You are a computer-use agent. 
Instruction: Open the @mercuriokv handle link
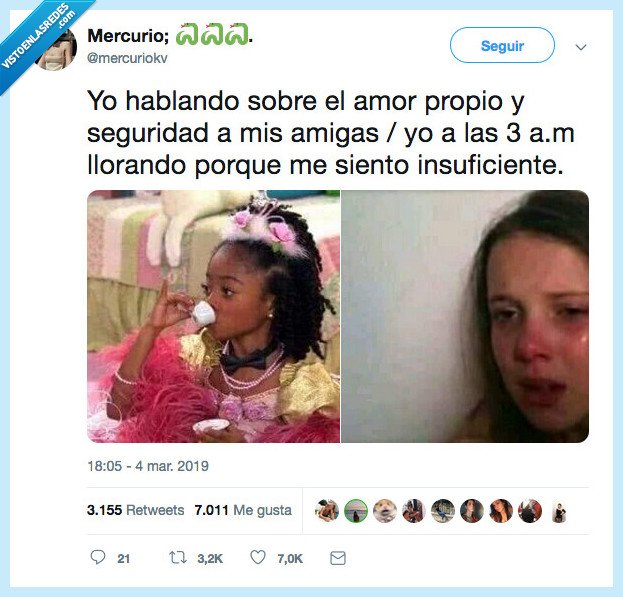point(127,58)
